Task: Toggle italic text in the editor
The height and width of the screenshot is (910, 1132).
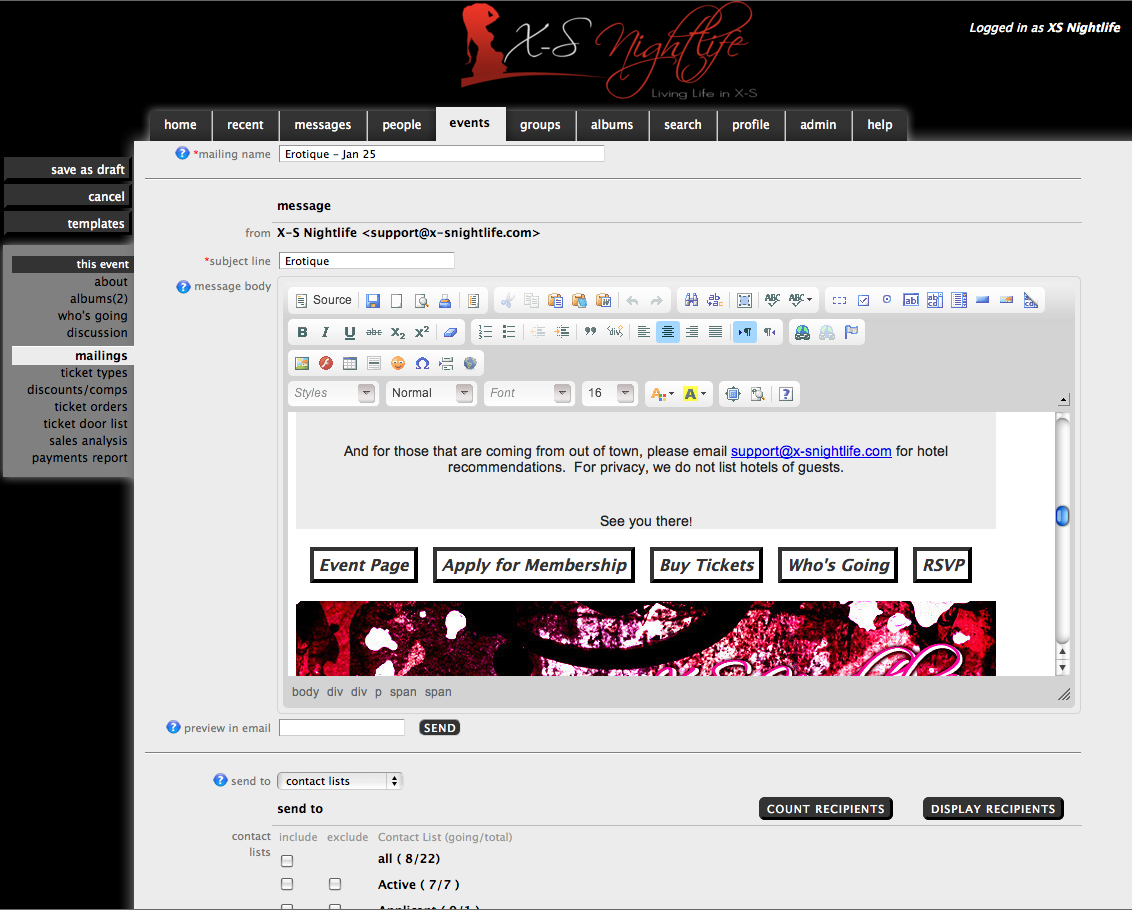Action: (325, 332)
